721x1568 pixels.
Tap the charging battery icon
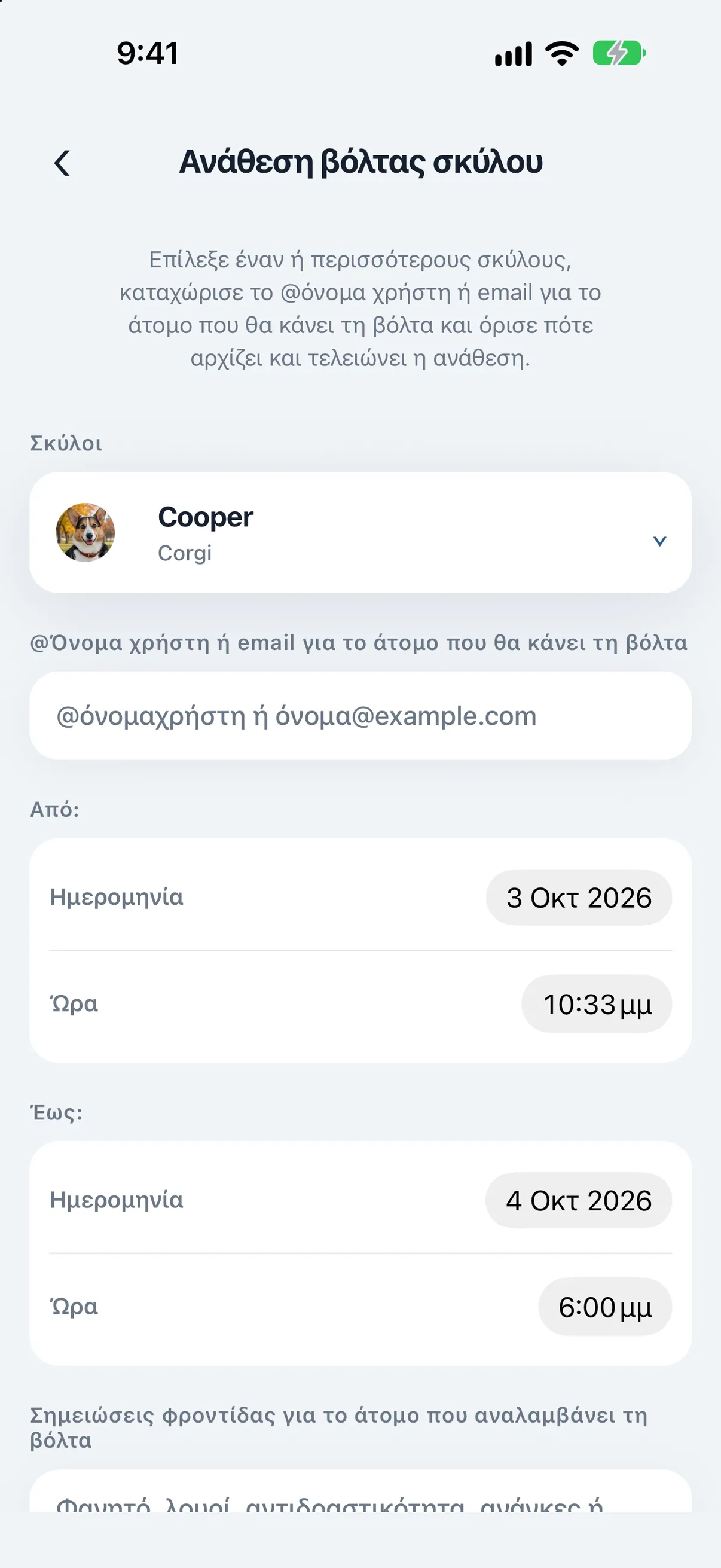(619, 53)
